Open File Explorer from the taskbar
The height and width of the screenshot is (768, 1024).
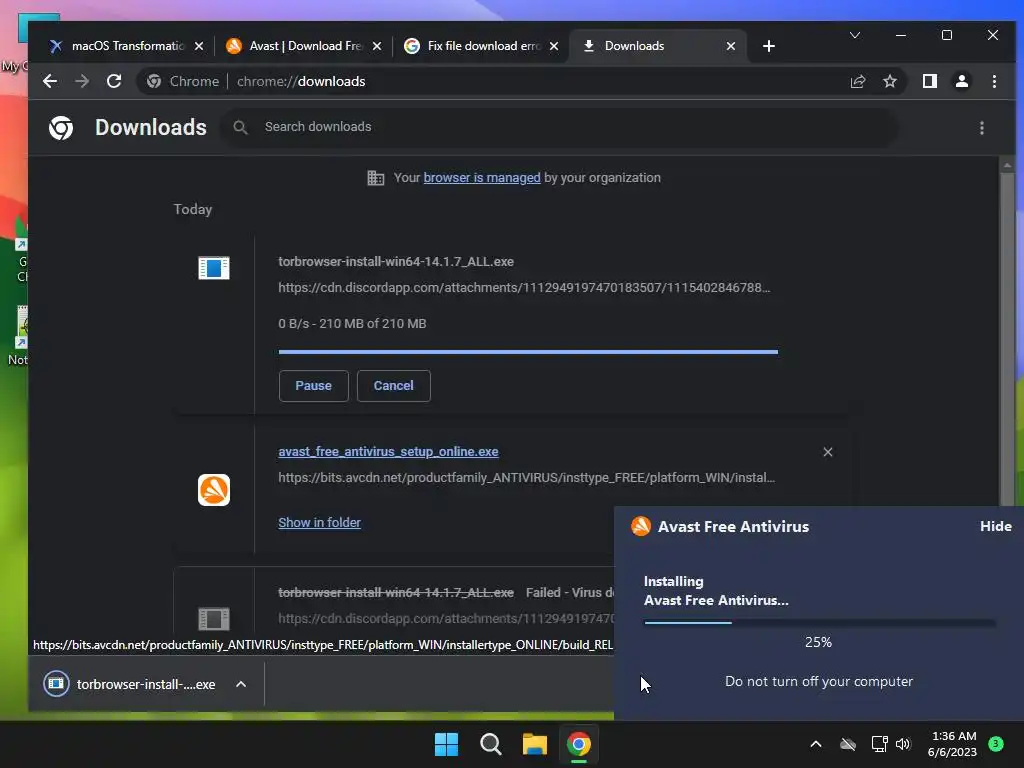[x=535, y=744]
